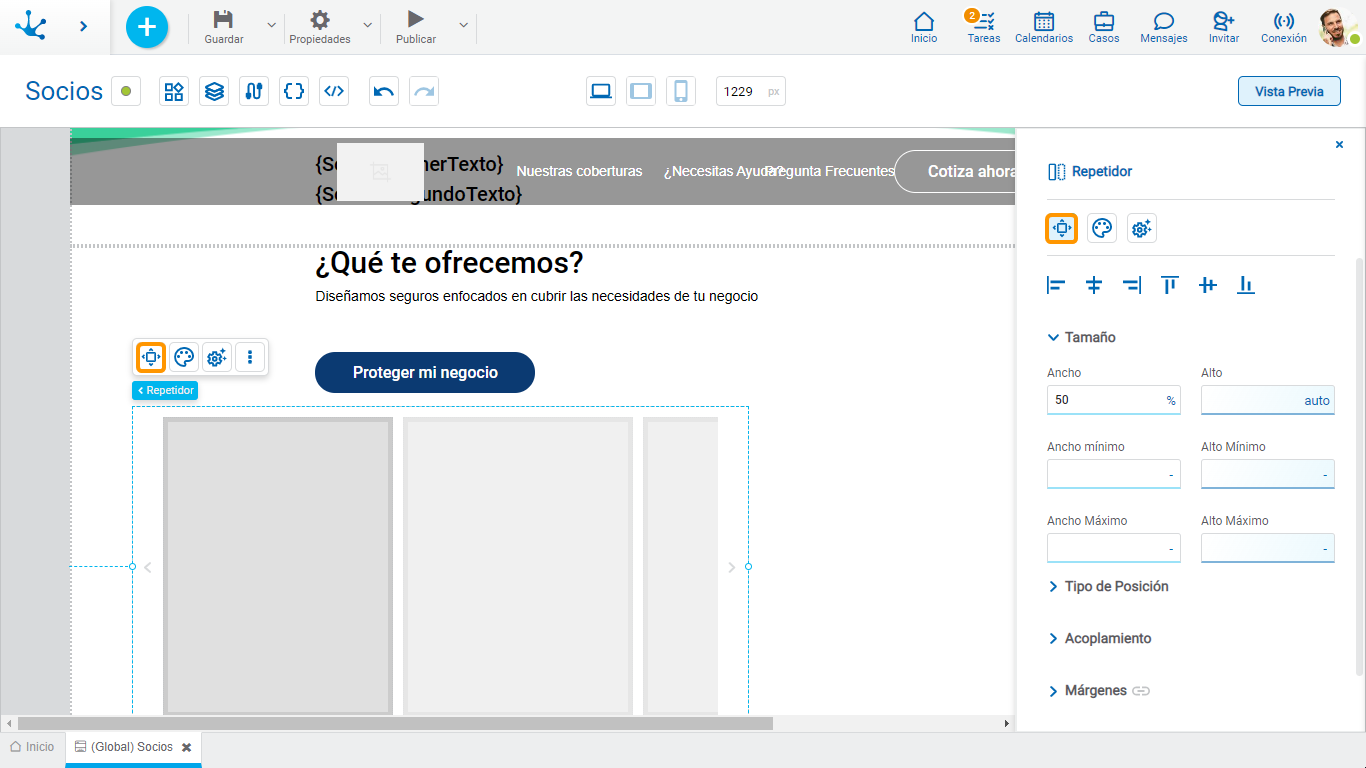Open the Publicar dropdown arrow
The image size is (1366, 768).
463,24
